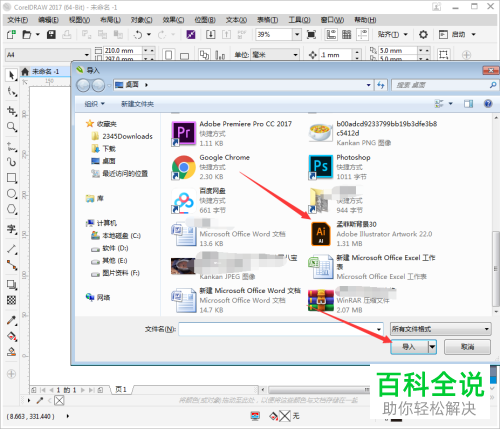The width and height of the screenshot is (500, 429).
Task: Click the Import icon in toolbar
Action: tap(210, 34)
